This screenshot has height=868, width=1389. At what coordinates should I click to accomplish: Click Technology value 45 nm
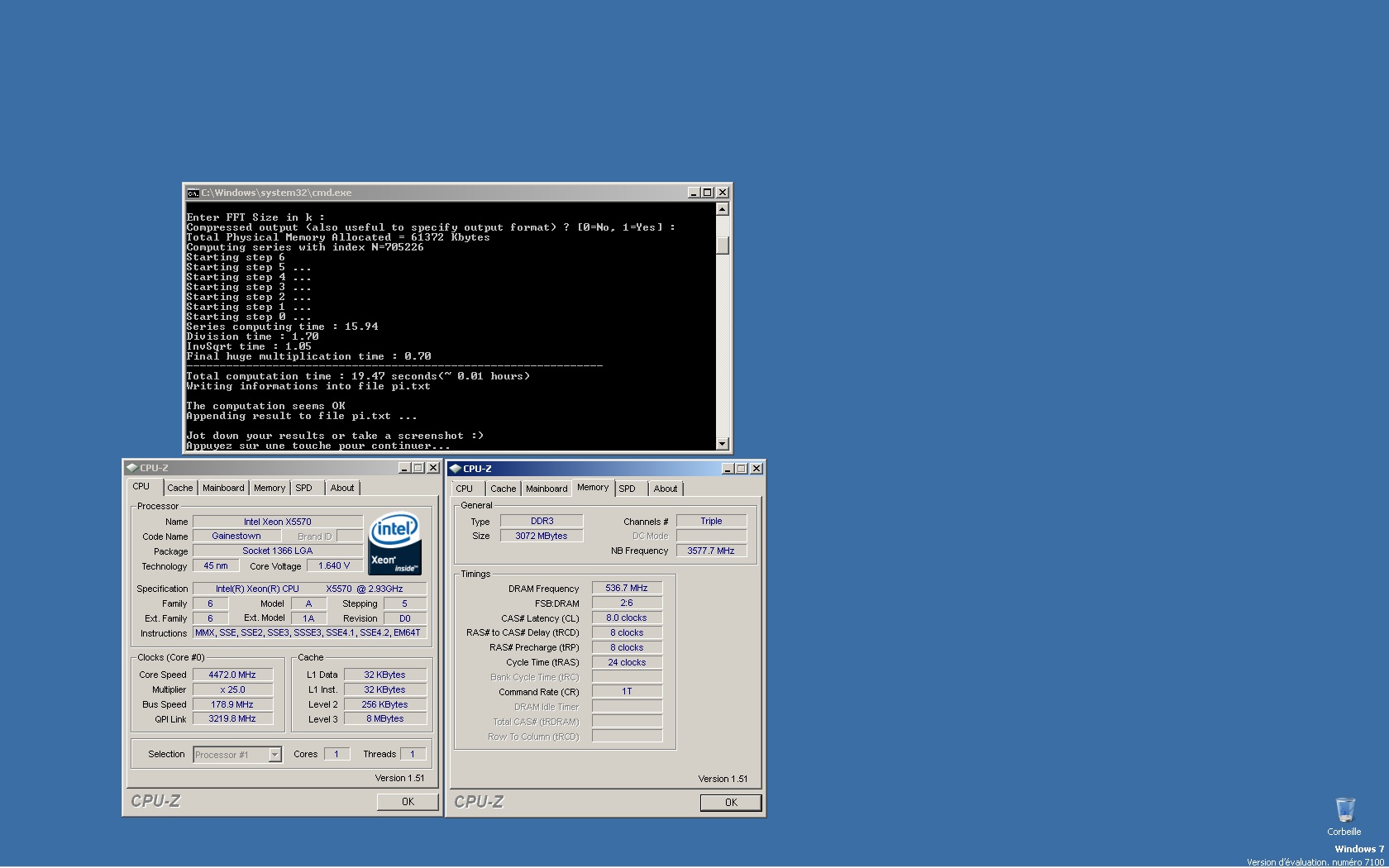pyautogui.click(x=216, y=566)
